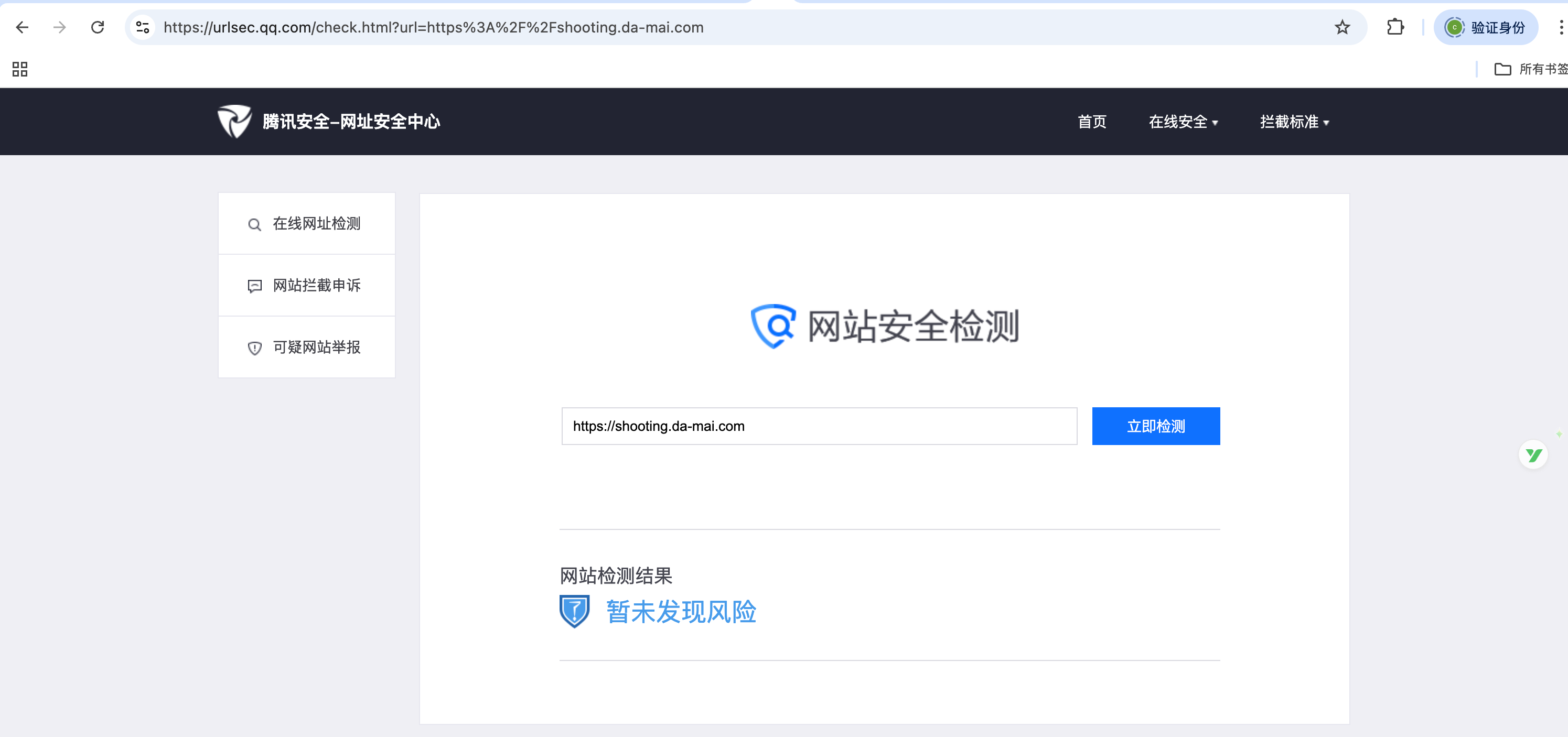Image resolution: width=1568 pixels, height=737 pixels.
Task: Click the browser back arrow
Action: [23, 27]
